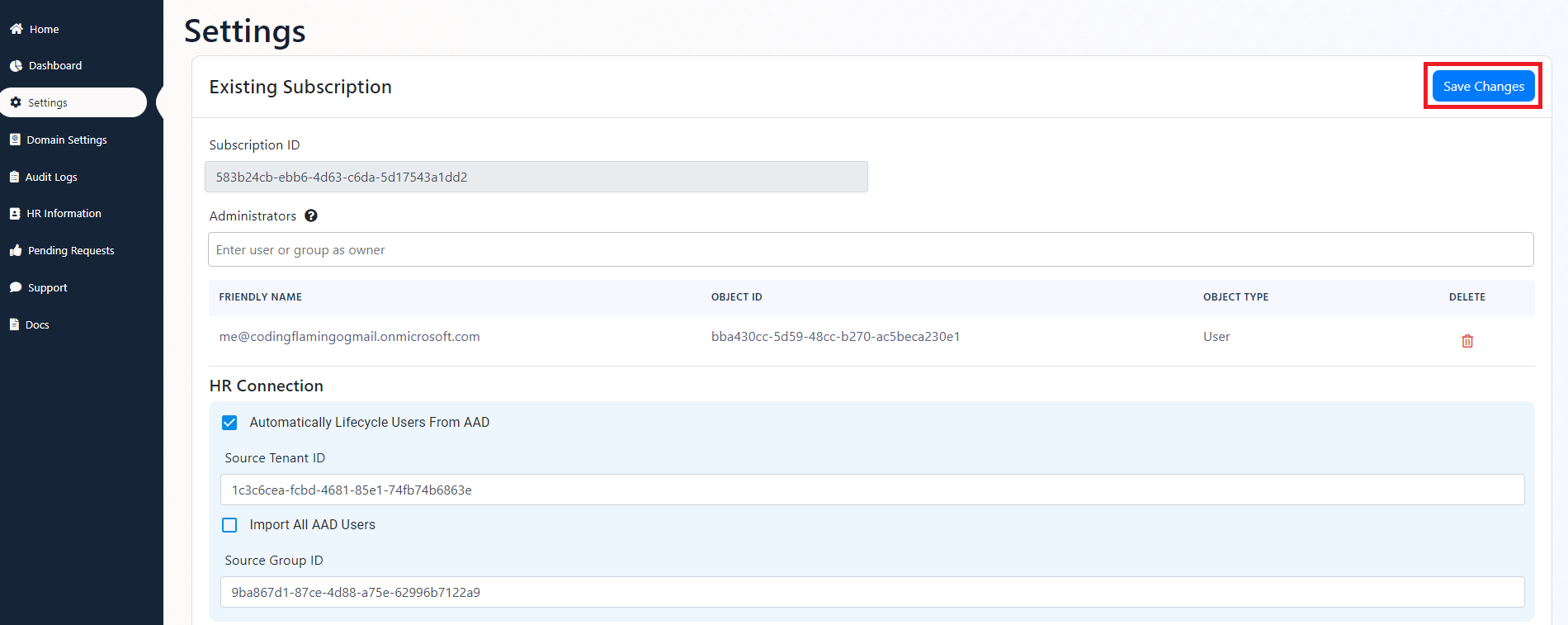Click the User object type cell
The height and width of the screenshot is (625, 1568).
[1216, 337]
